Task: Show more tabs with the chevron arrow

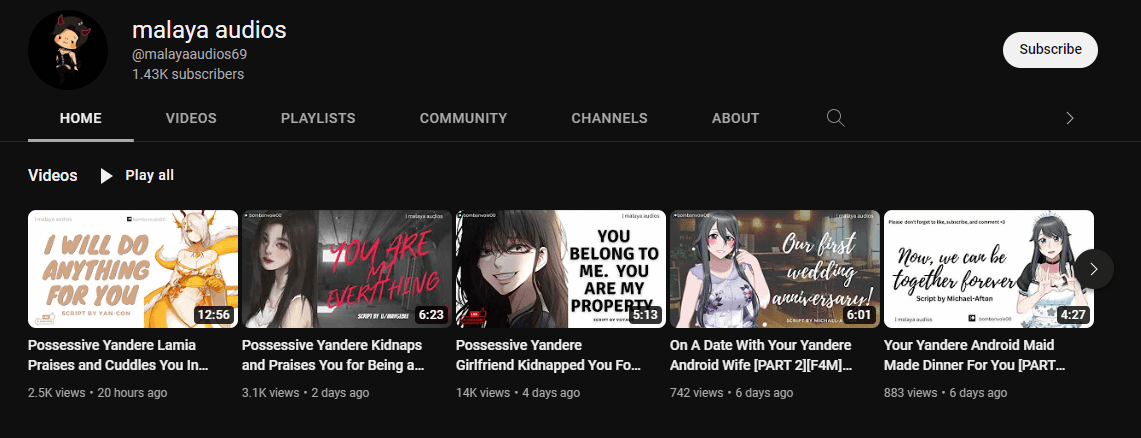Action: pos(1069,118)
